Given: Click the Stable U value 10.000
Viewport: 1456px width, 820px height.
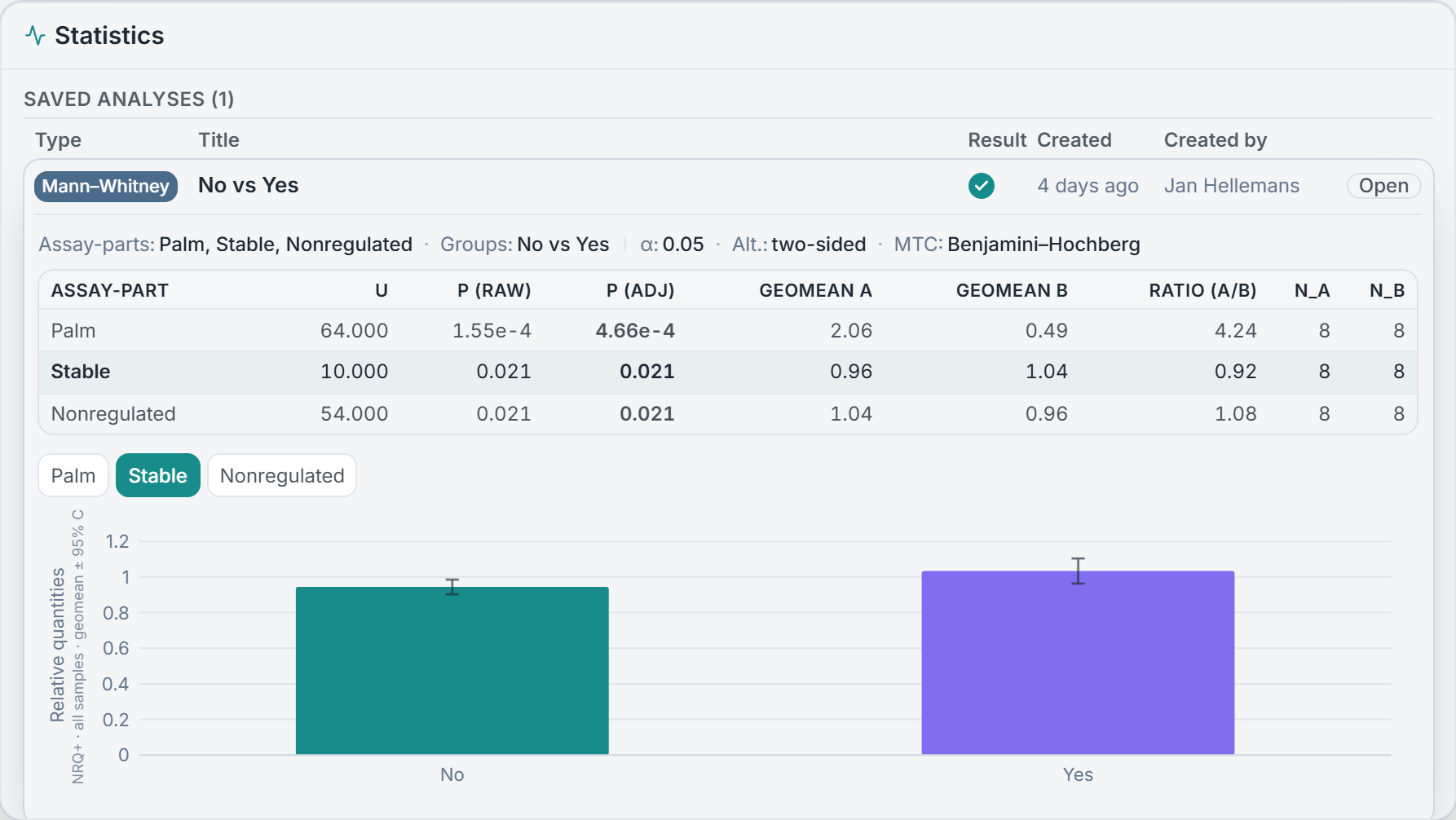Looking at the screenshot, I should [x=355, y=372].
